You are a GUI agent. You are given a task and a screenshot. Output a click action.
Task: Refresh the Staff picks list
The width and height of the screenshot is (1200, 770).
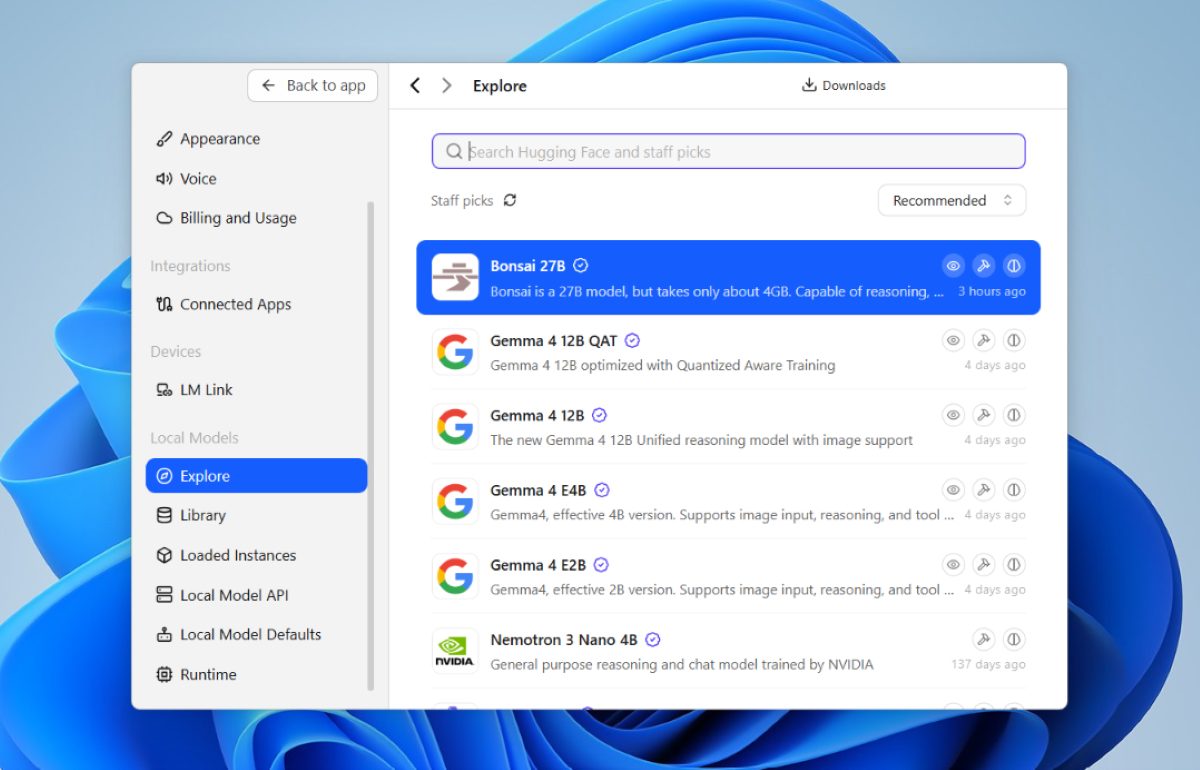coord(510,200)
